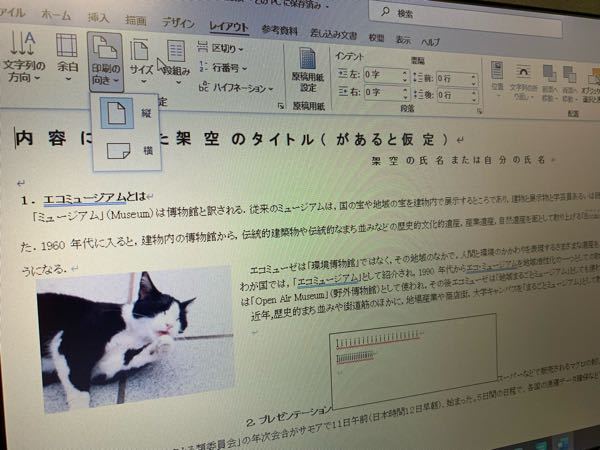The width and height of the screenshot is (600, 450).
Task: Click the 印刷の向き orientation button
Action: (105, 58)
